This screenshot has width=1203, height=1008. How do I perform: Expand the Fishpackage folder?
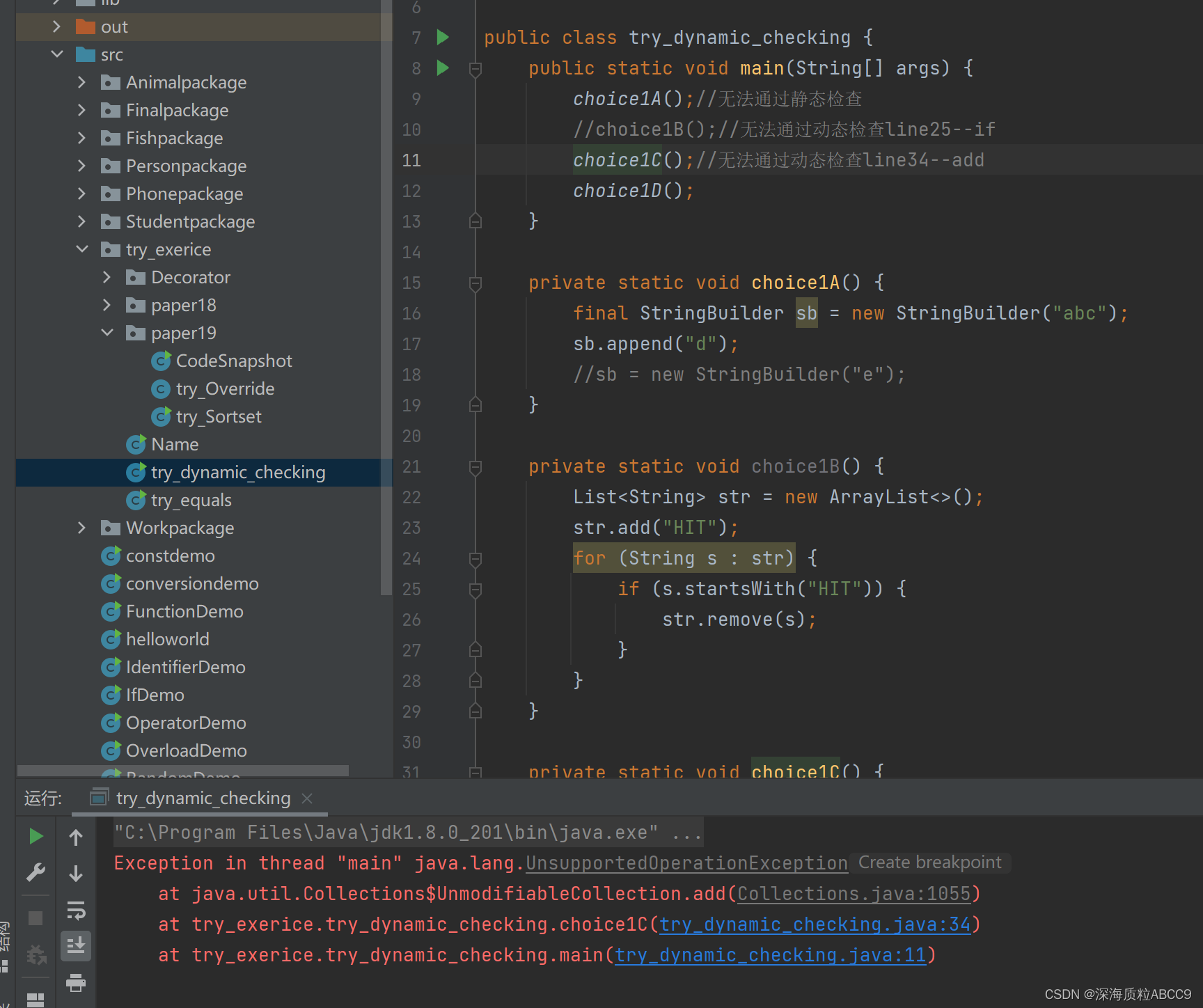pyautogui.click(x=81, y=138)
